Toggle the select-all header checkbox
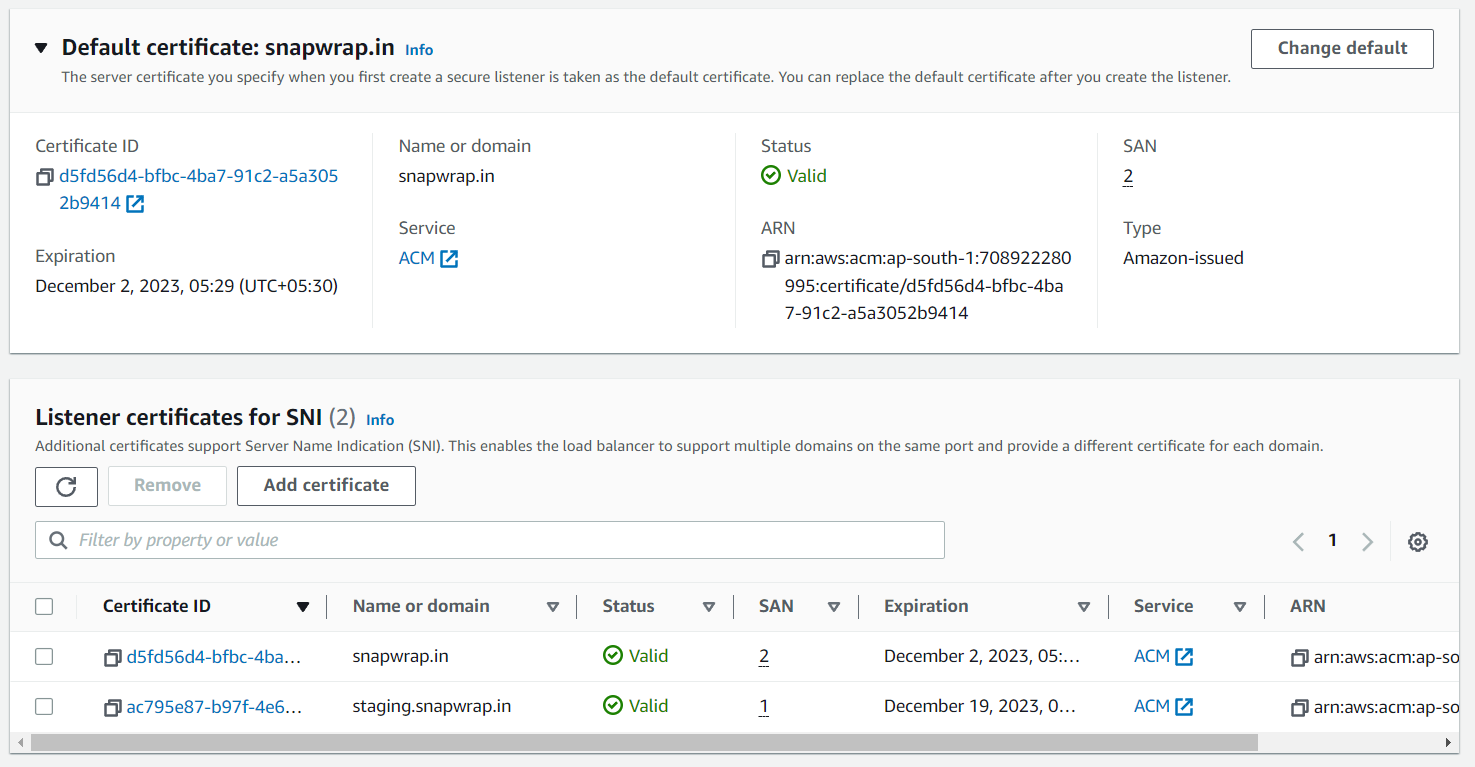 point(44,606)
